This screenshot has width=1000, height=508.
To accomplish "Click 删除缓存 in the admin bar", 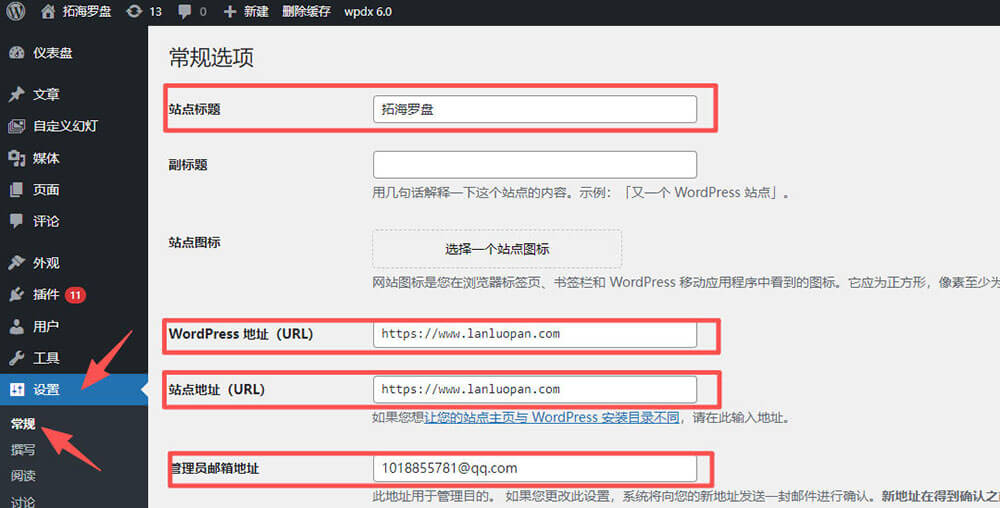I will [306, 12].
